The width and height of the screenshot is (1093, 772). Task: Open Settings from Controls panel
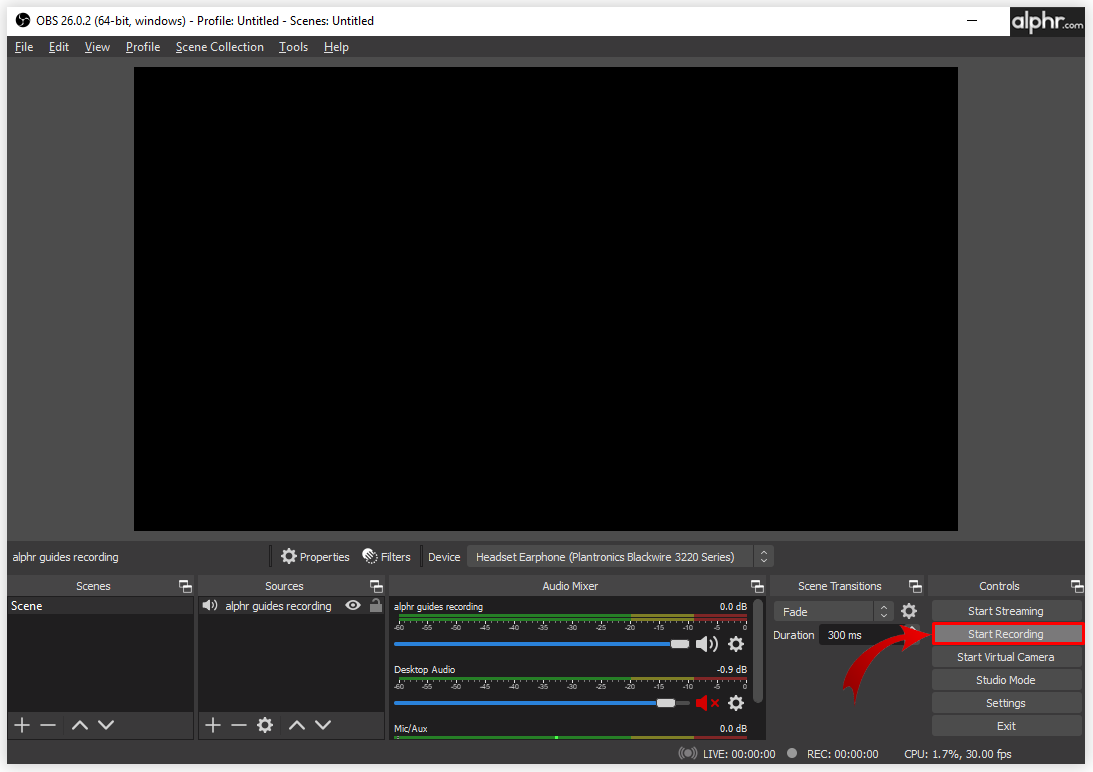coord(1005,703)
